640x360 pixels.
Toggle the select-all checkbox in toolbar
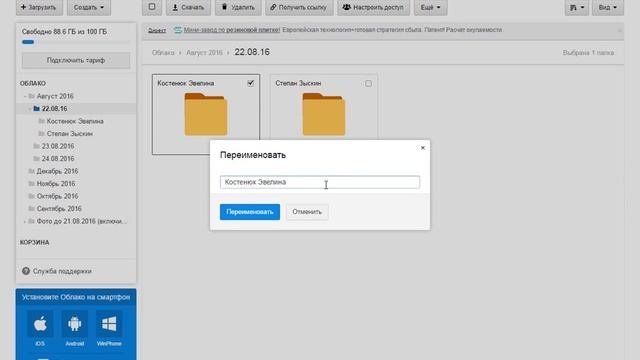(x=152, y=7)
